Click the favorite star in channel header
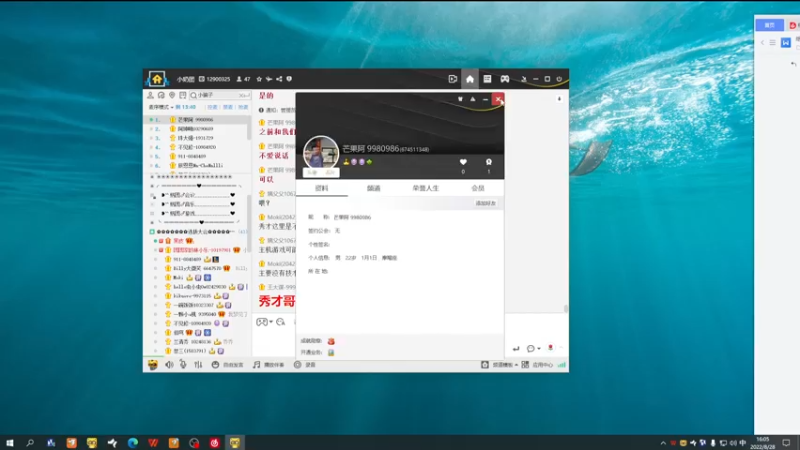The height and width of the screenshot is (450, 800). coord(259,79)
